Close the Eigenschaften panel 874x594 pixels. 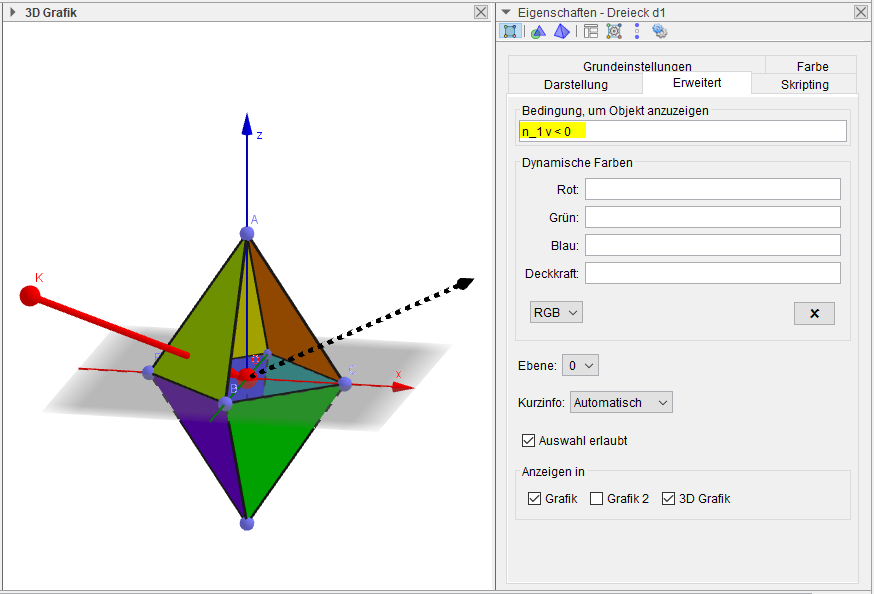tap(861, 12)
